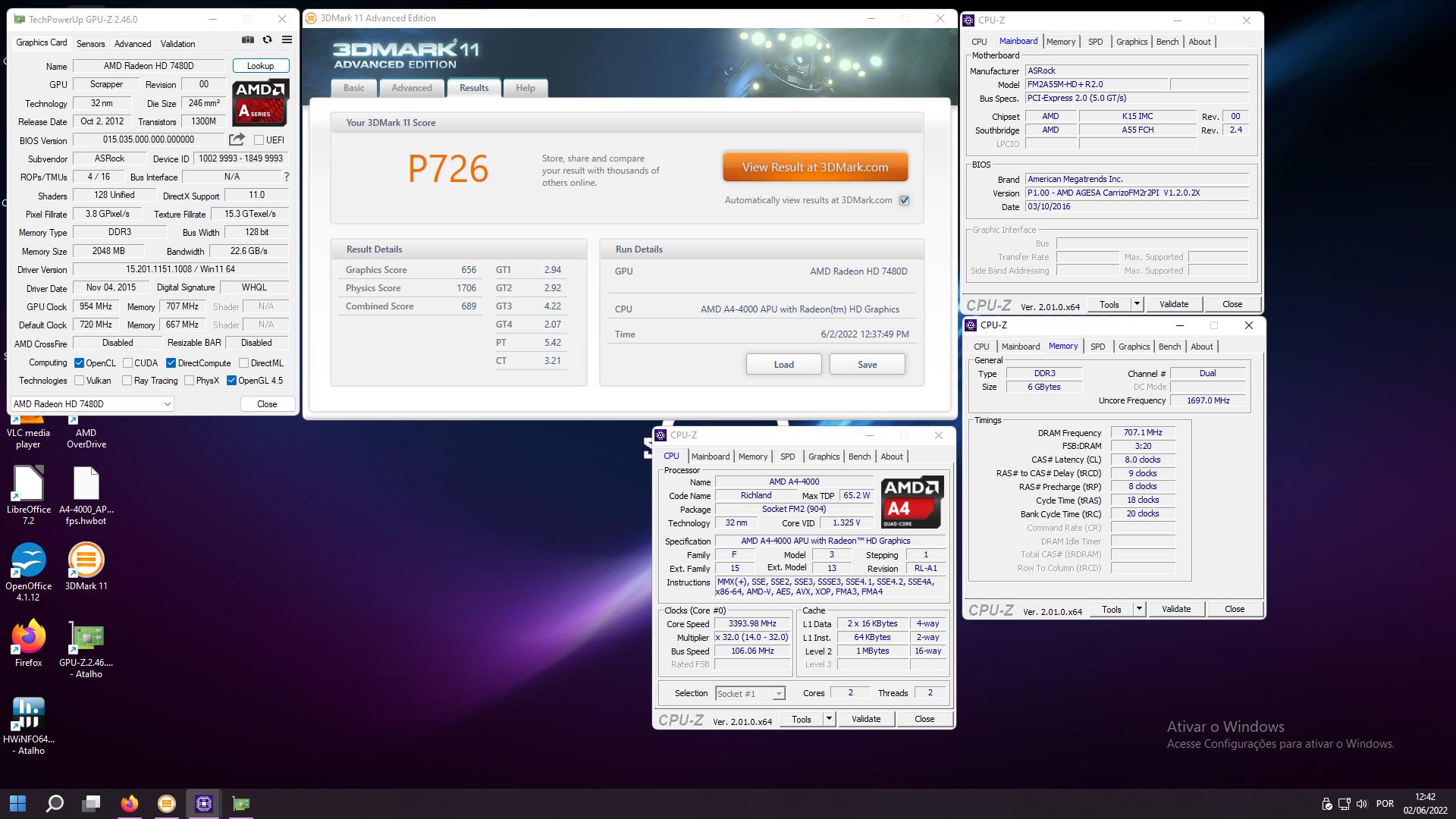Uncheck automatically view results at 3DMark.com

(x=904, y=200)
